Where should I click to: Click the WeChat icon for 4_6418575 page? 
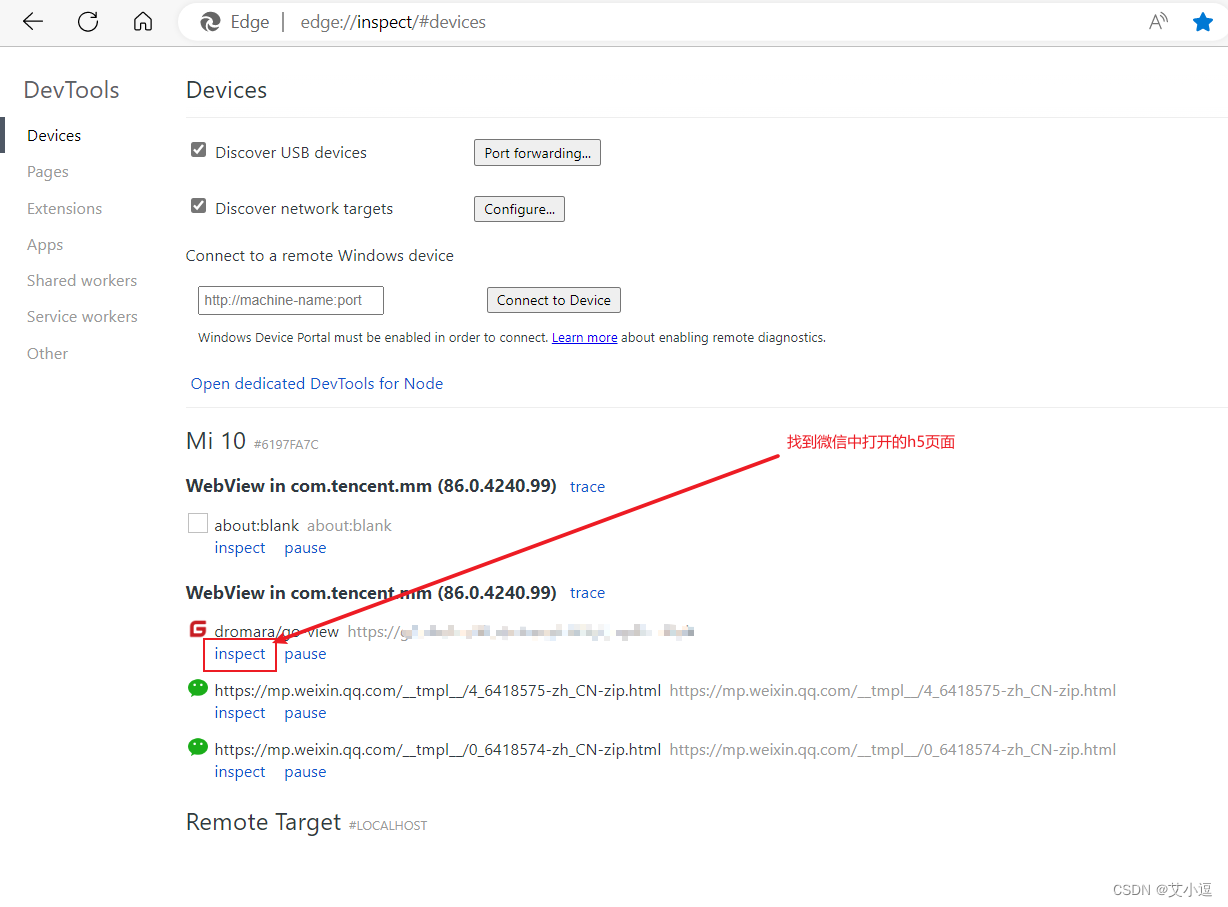(x=198, y=688)
